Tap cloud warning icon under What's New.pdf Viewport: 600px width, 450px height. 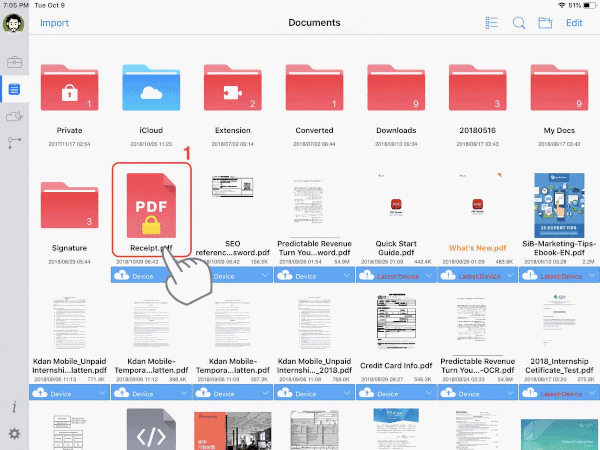[448, 275]
